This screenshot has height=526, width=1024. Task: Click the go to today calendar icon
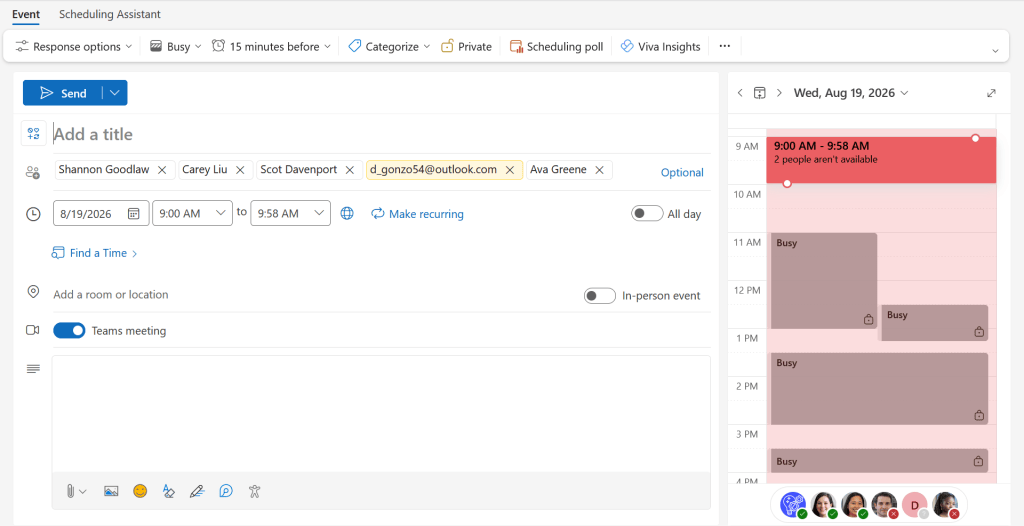point(760,93)
